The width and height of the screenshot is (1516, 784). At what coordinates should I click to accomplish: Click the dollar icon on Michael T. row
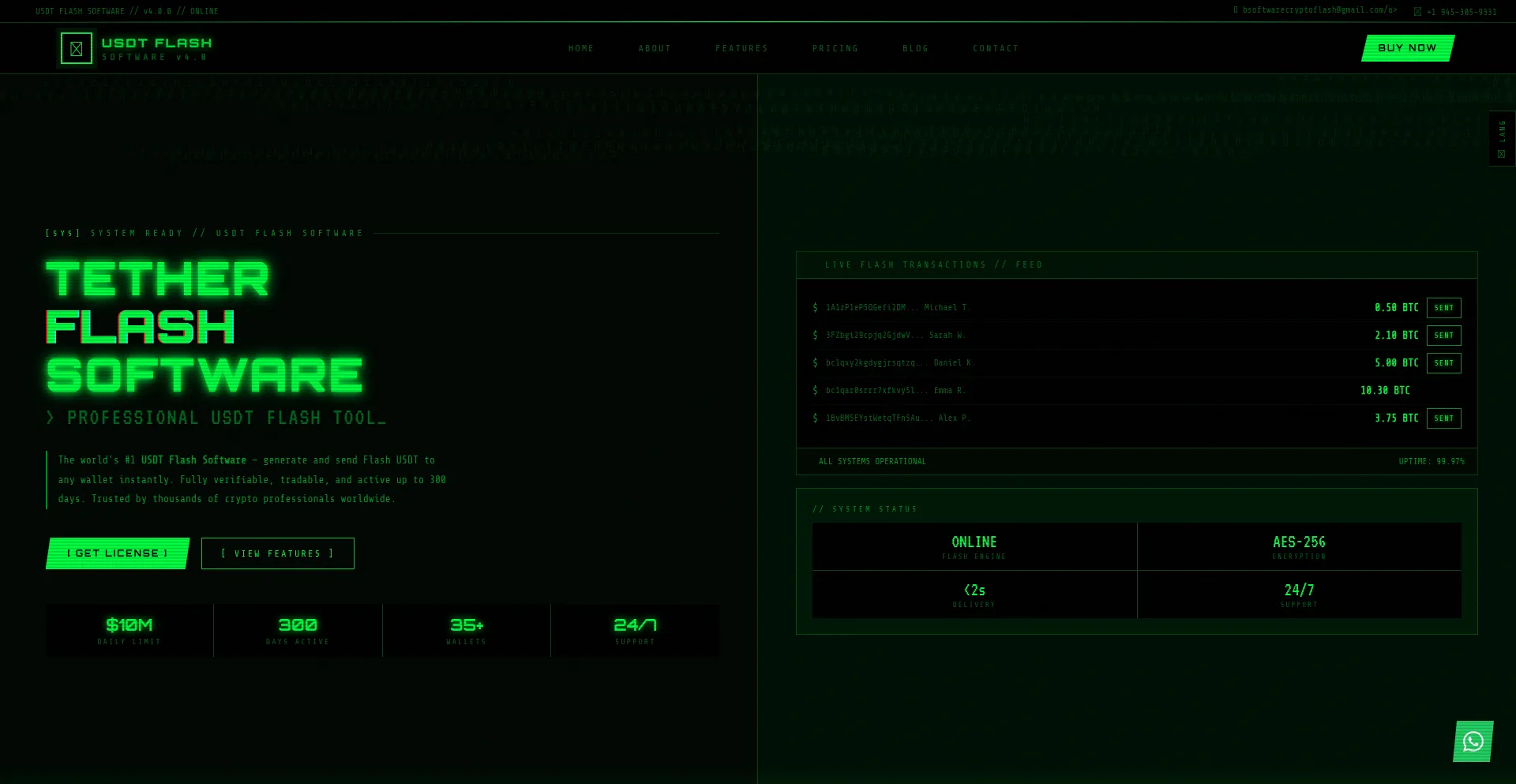coord(815,307)
